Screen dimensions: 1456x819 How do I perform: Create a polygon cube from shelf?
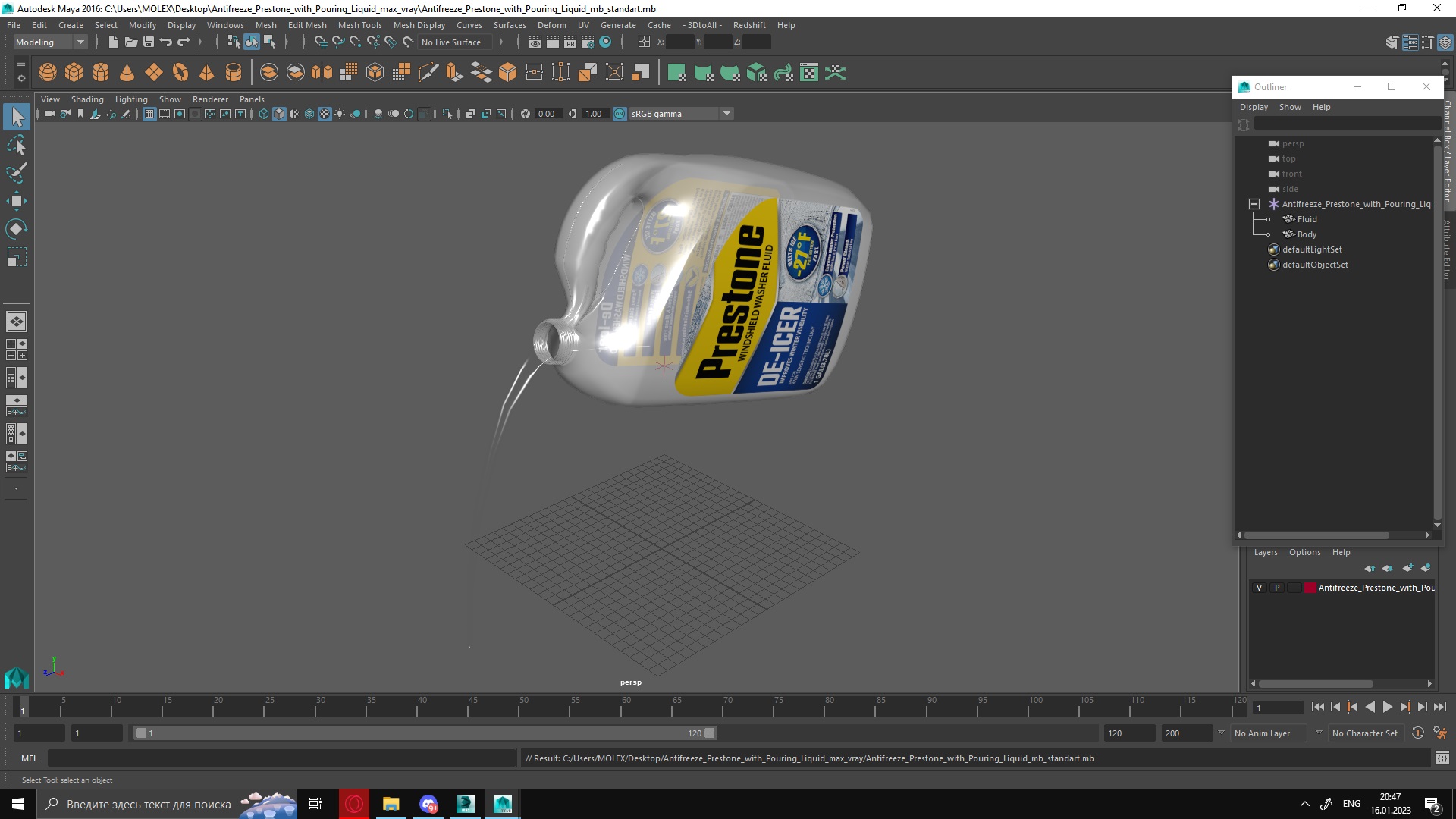pos(74,73)
